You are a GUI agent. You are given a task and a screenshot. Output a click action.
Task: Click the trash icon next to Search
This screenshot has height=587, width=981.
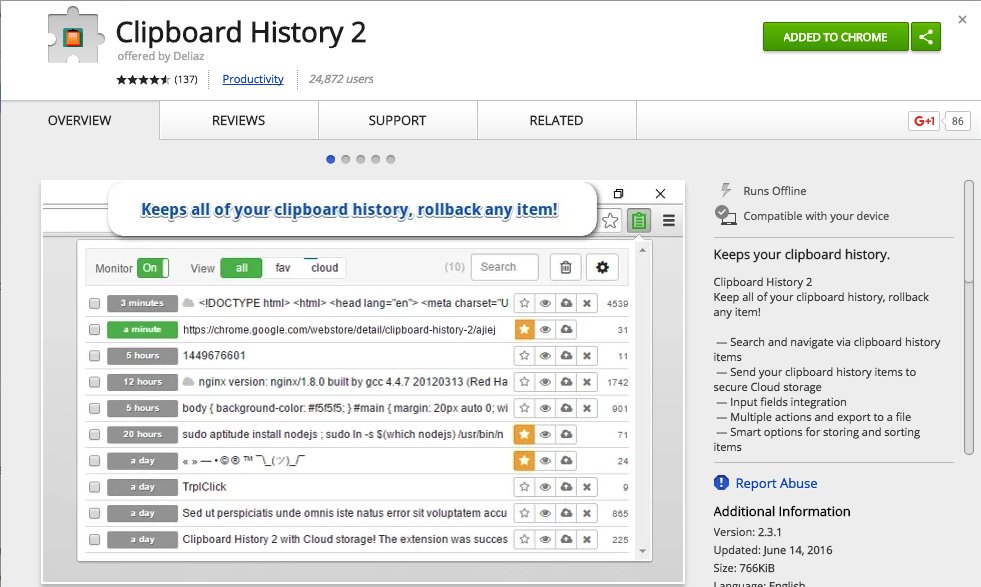(x=566, y=267)
